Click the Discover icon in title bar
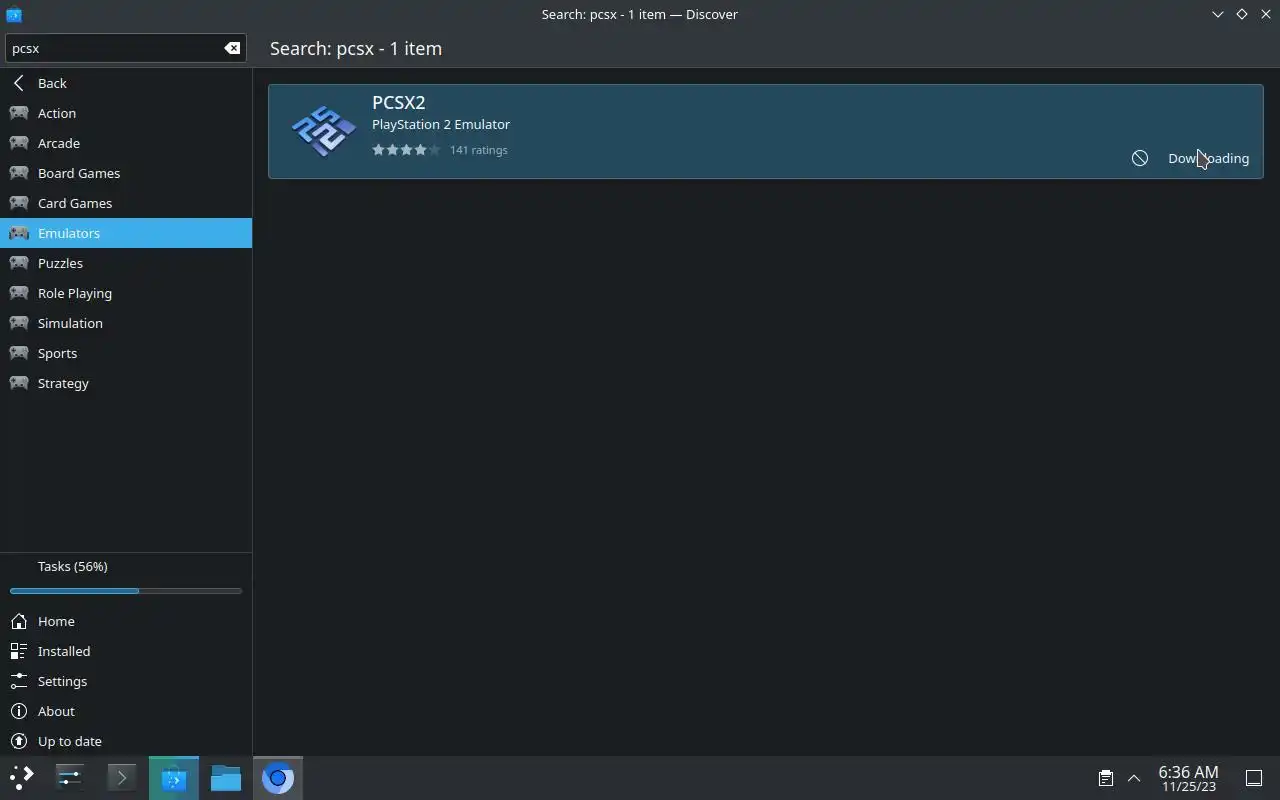The height and width of the screenshot is (800, 1280). [x=13, y=14]
